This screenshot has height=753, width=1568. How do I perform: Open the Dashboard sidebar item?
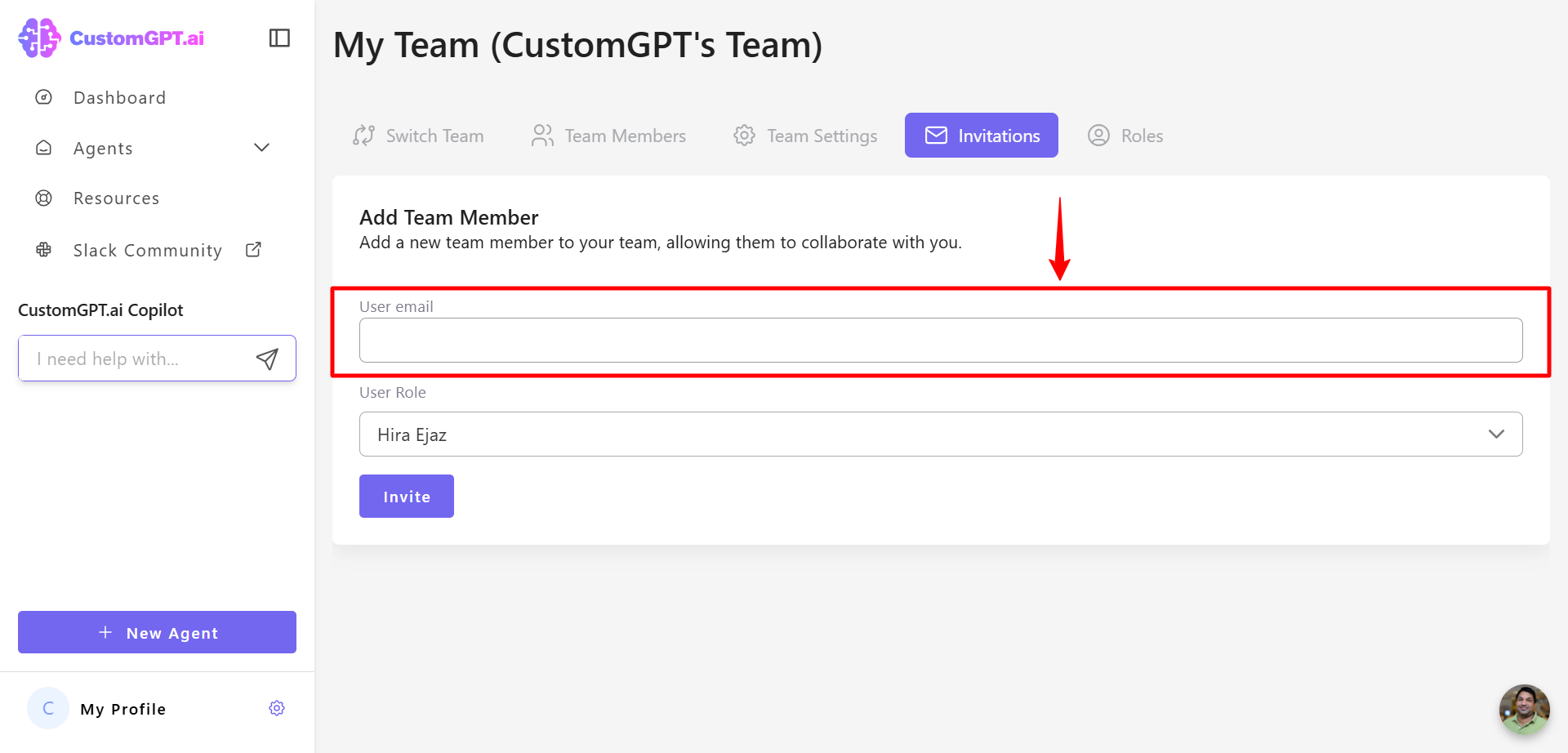pos(119,98)
